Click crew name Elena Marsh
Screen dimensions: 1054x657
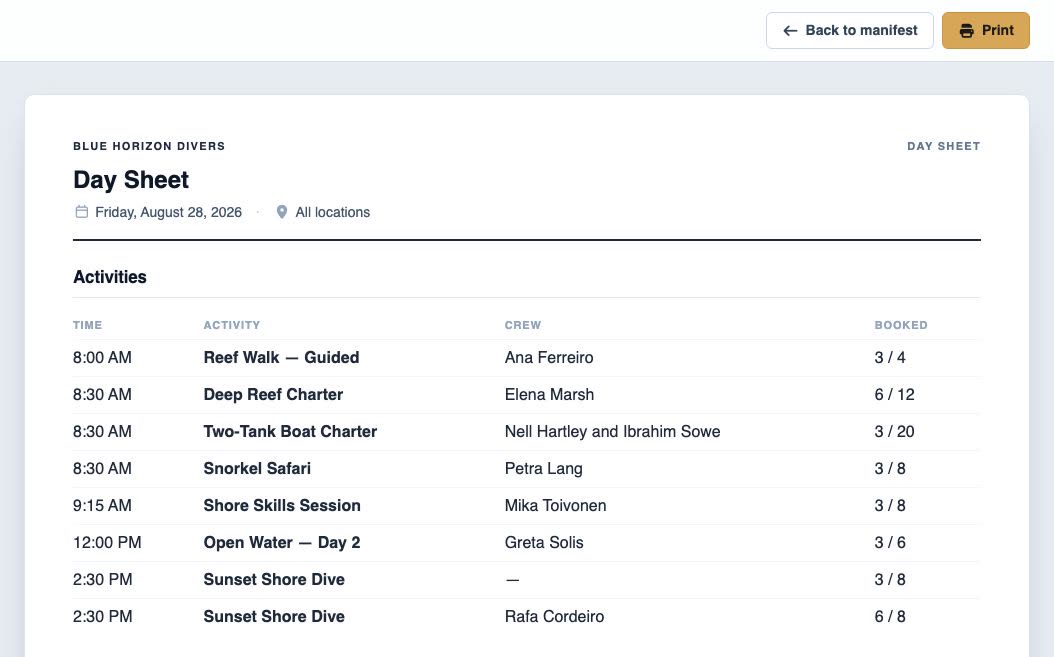[549, 394]
